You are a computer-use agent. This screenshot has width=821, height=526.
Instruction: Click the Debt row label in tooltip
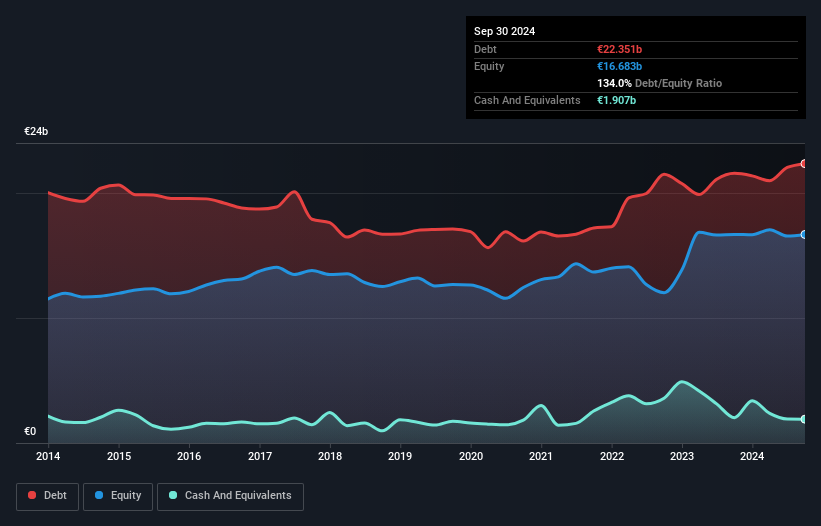pyautogui.click(x=485, y=49)
